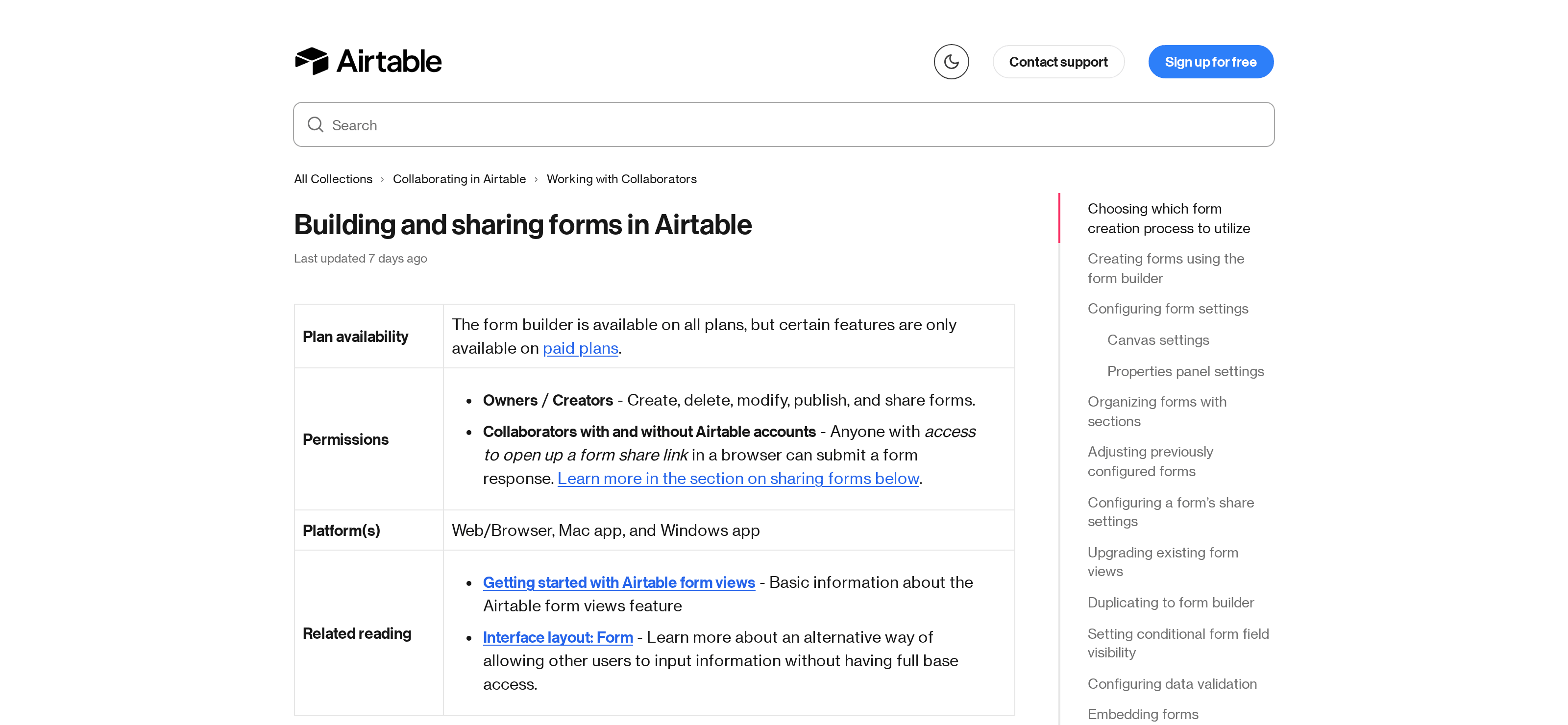This screenshot has width=1568, height=725.
Task: Open the Interface layout: Form link
Action: [x=558, y=637]
